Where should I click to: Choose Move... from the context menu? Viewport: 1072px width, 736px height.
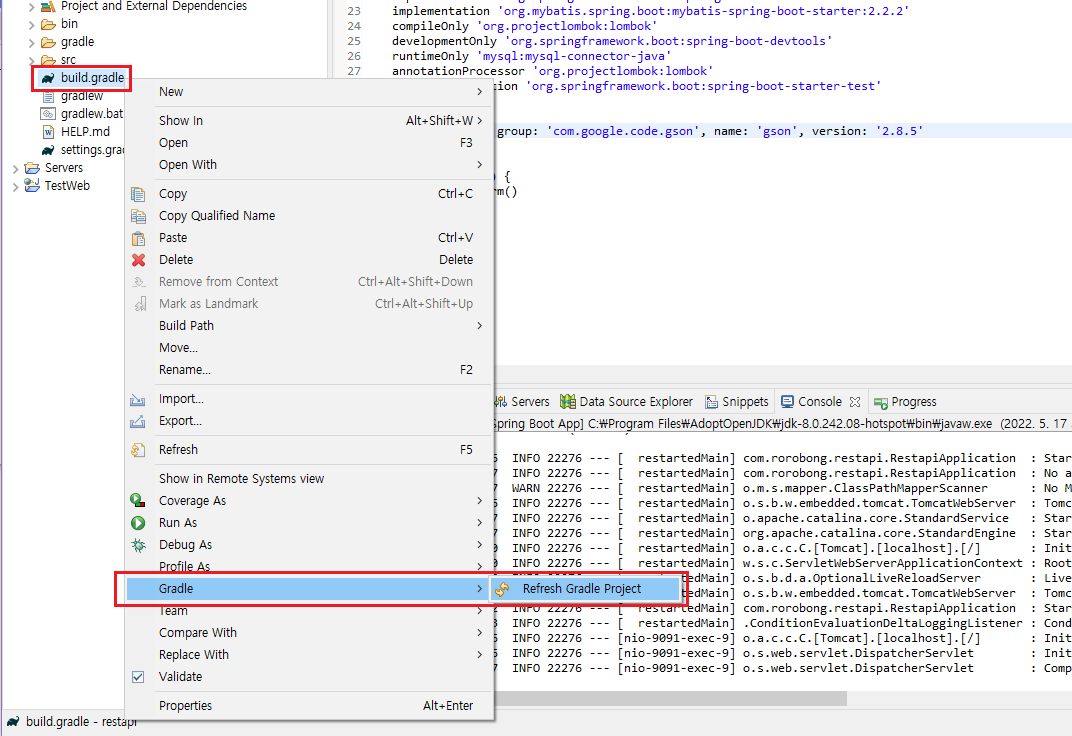pos(309,348)
